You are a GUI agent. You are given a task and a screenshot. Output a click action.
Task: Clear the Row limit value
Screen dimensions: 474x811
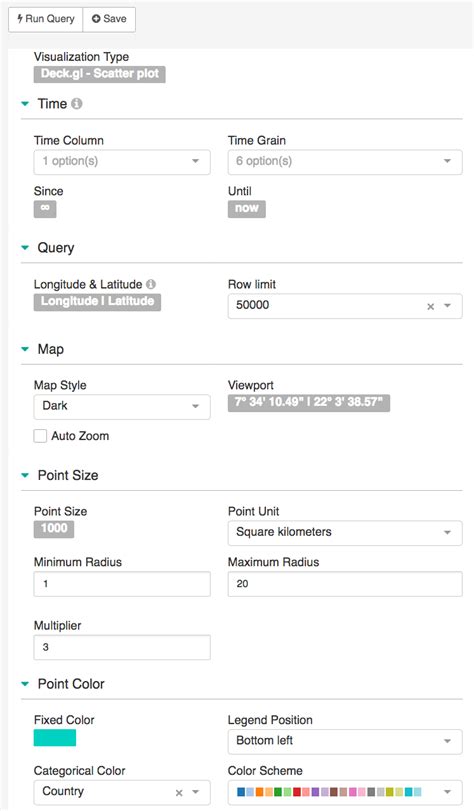(x=430, y=306)
